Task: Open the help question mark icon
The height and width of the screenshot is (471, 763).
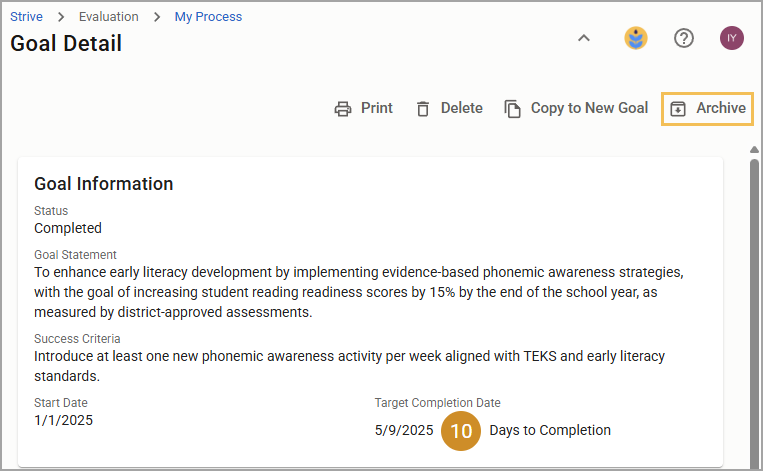Action: (684, 38)
